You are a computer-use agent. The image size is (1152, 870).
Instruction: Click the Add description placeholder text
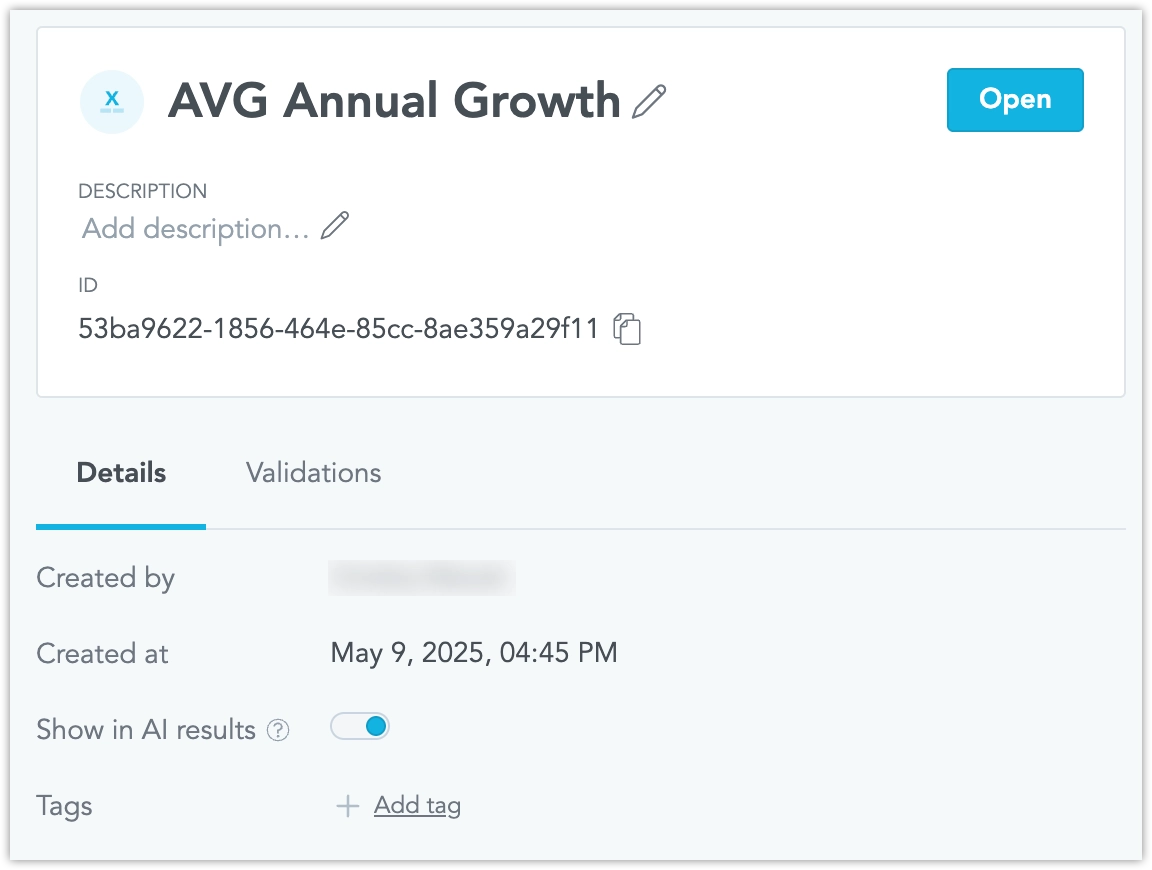(x=196, y=229)
